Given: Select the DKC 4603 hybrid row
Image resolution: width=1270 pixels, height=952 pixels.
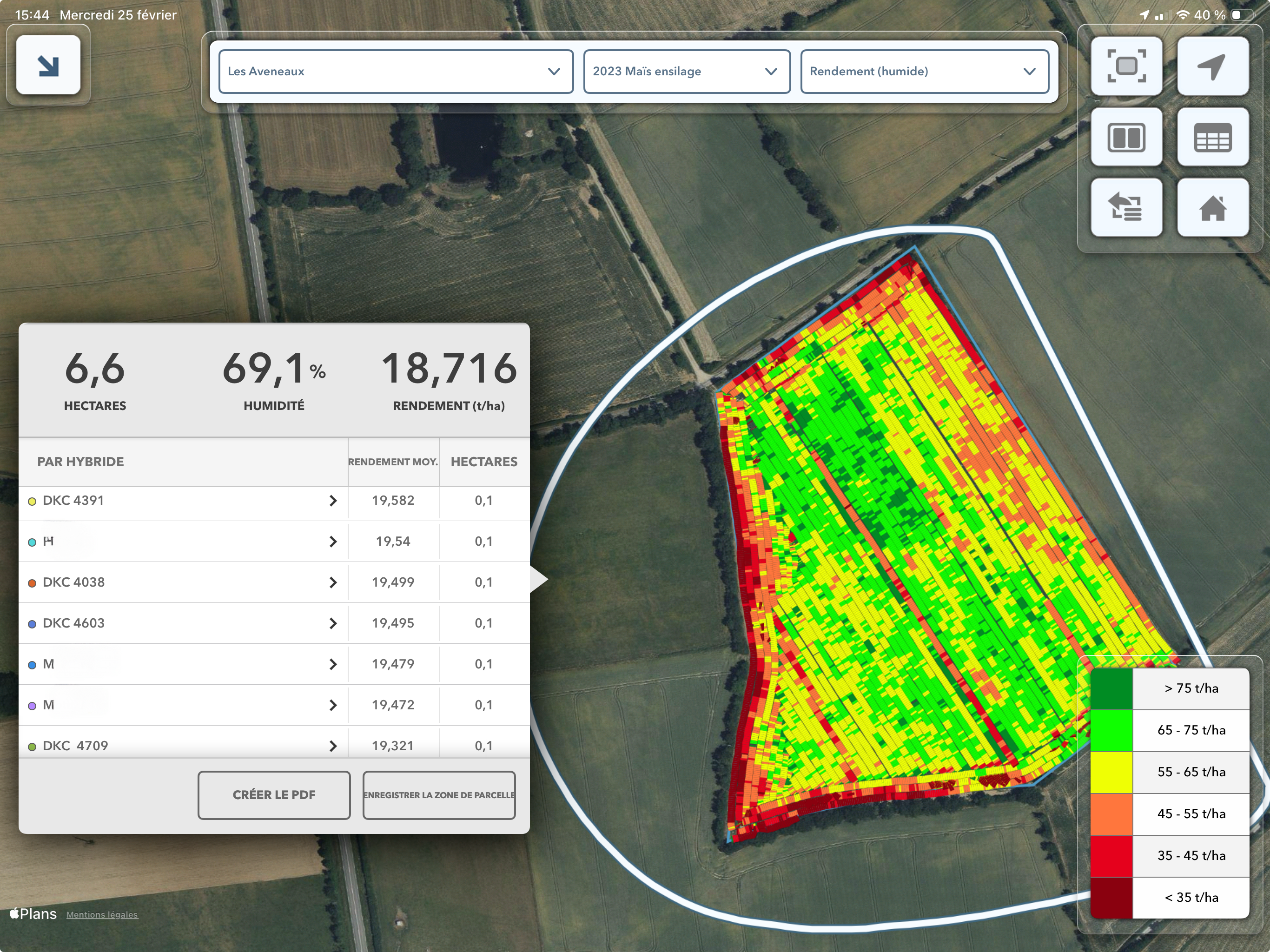Looking at the screenshot, I should pos(183,623).
